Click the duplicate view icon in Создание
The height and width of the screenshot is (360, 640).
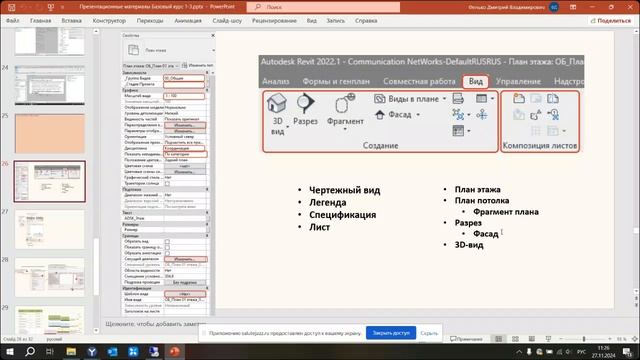pos(458,115)
